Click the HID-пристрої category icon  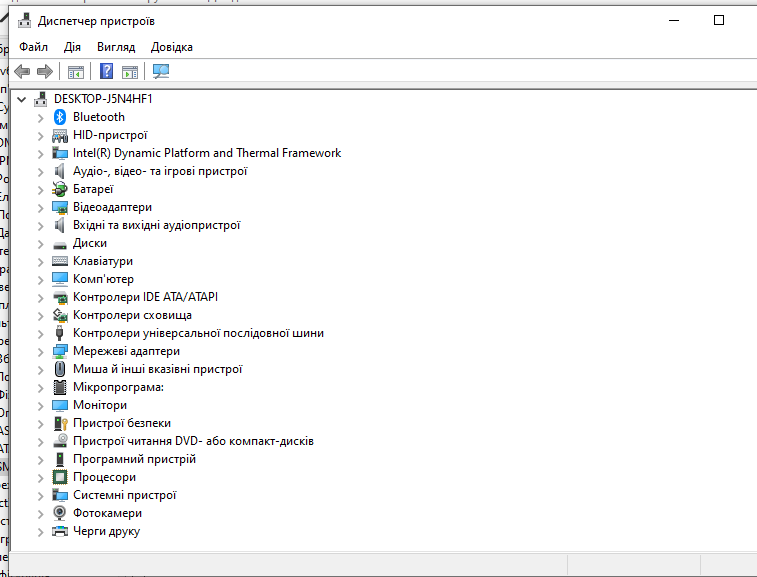coord(60,135)
